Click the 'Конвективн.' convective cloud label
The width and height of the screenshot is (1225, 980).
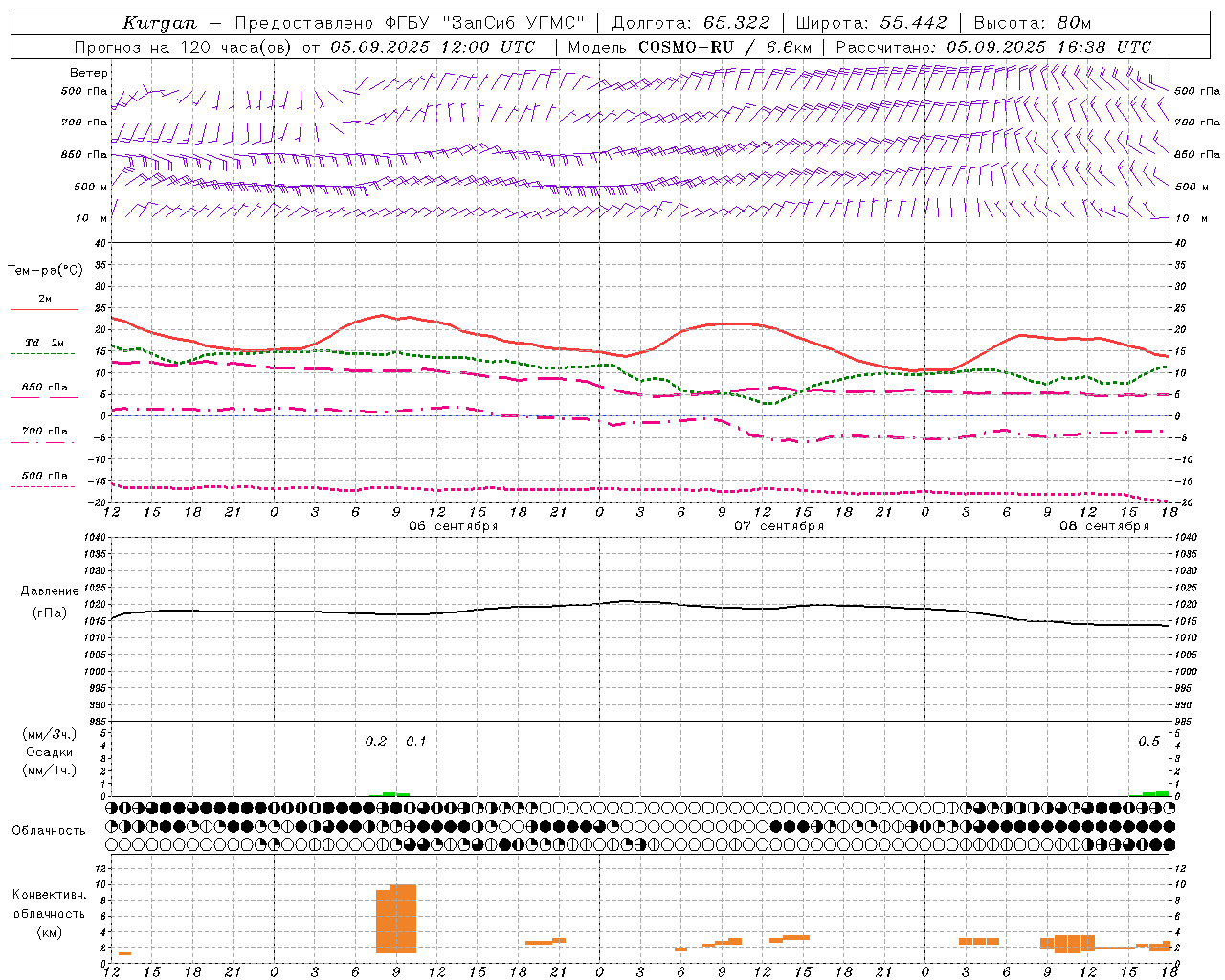pyautogui.click(x=49, y=895)
